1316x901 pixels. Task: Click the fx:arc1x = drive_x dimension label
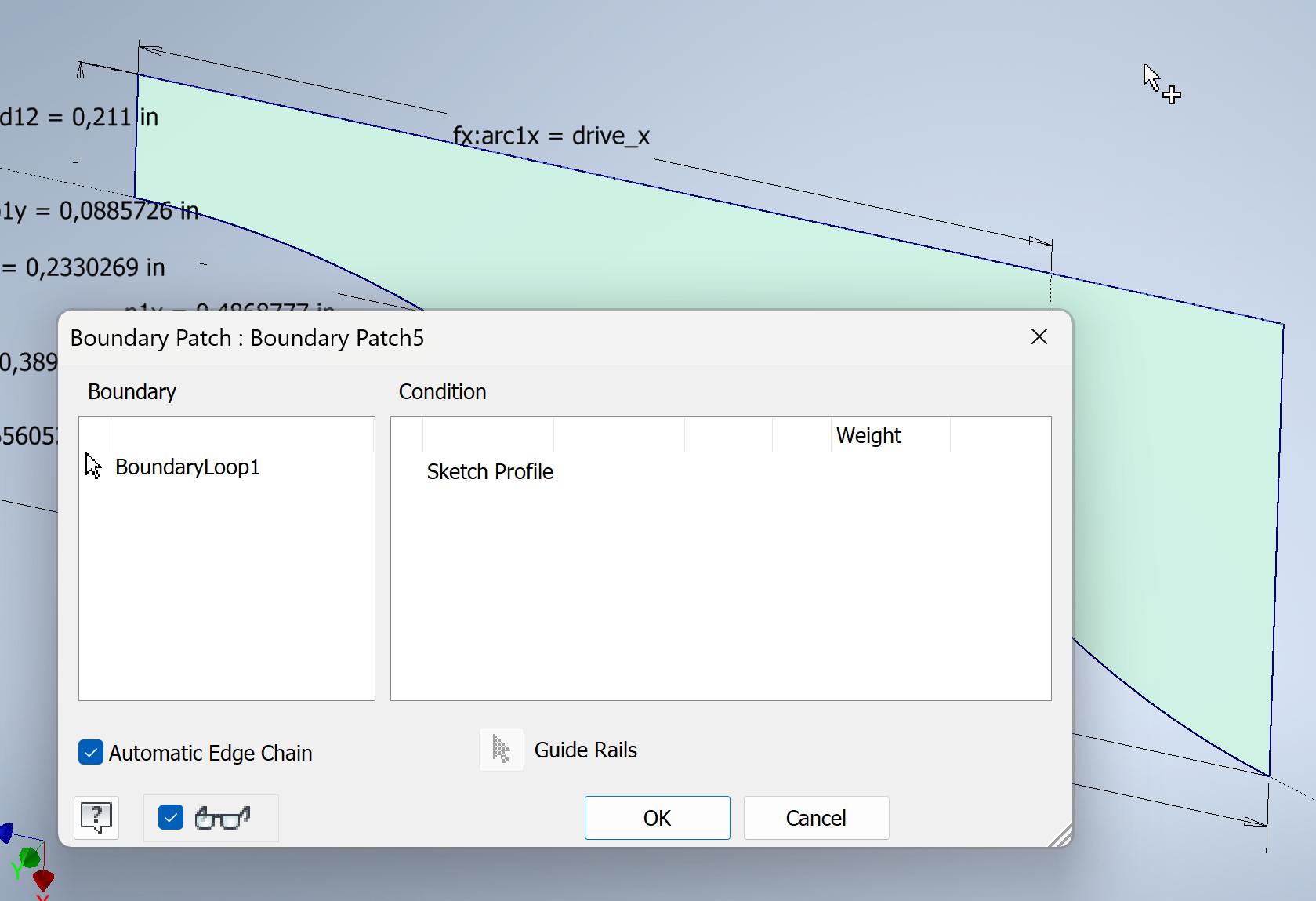[551, 136]
